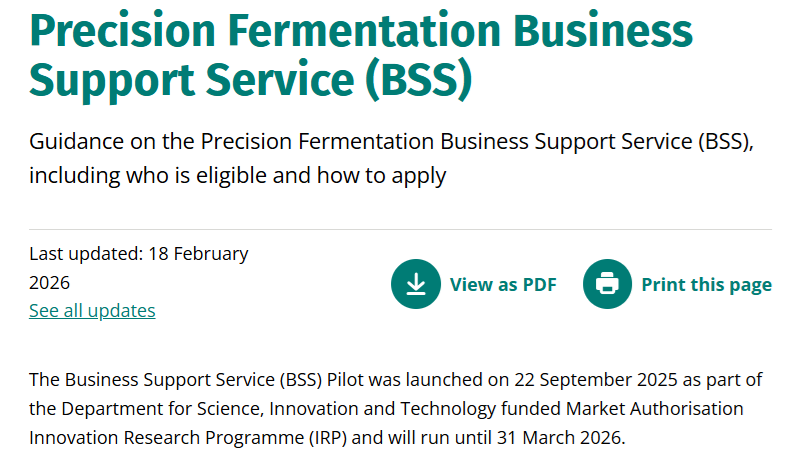Viewport: 787px width, 461px height.
Task: Click the printer icon
Action: pyautogui.click(x=607, y=284)
